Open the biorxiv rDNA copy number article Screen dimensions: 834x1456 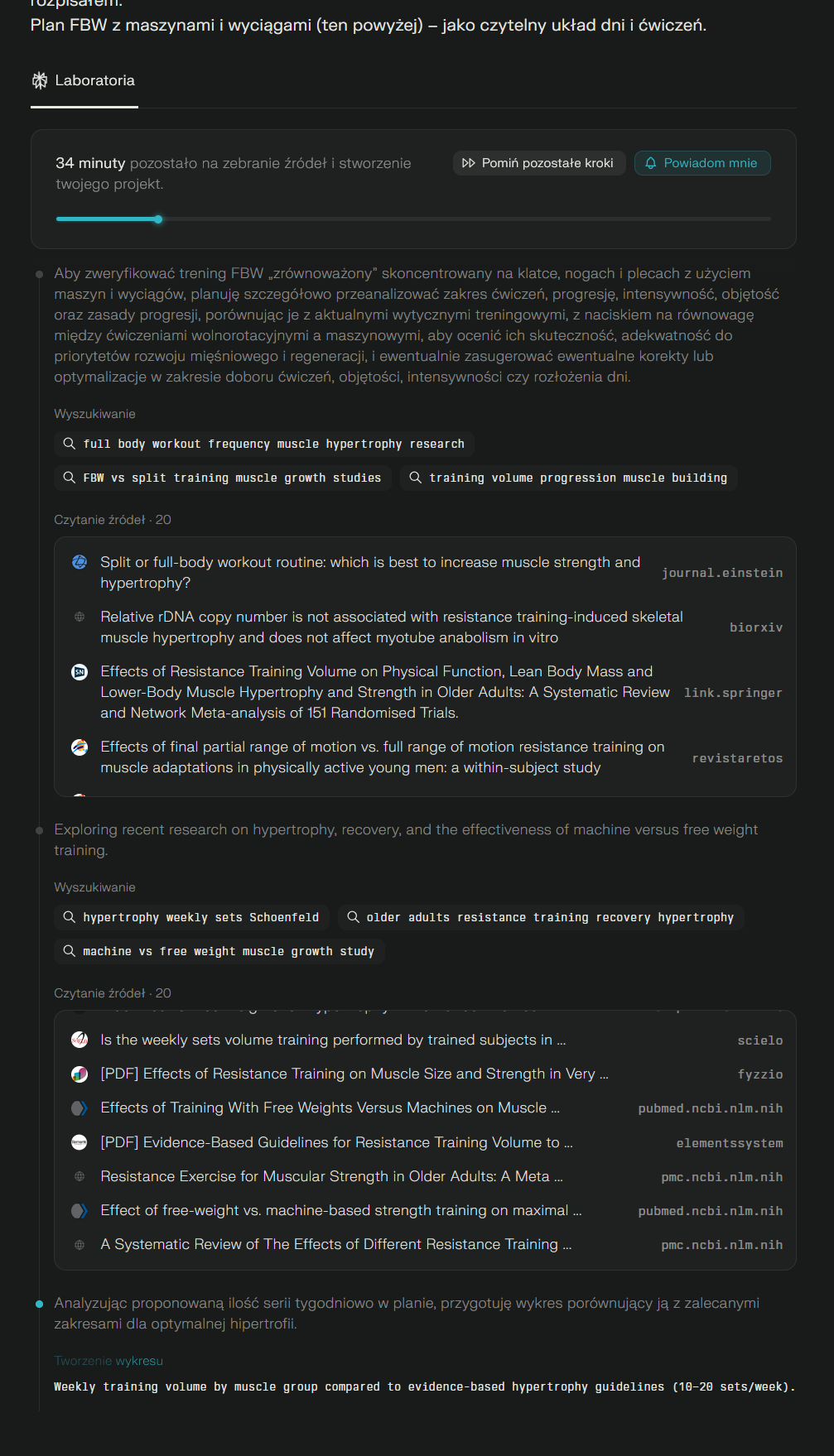click(x=391, y=627)
